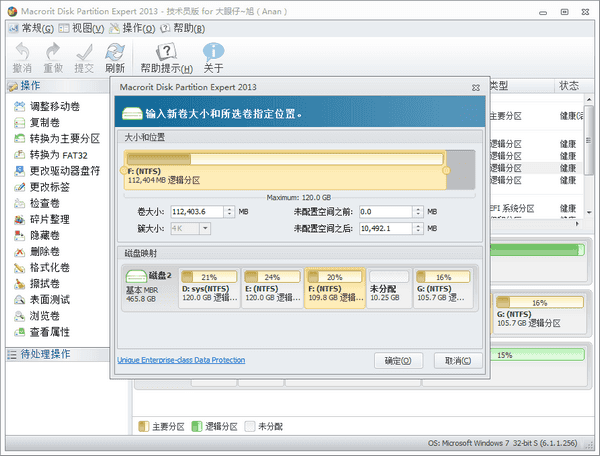Select F: (NTFS) 109.8 GB in disk map
The height and width of the screenshot is (456, 600).
335,288
